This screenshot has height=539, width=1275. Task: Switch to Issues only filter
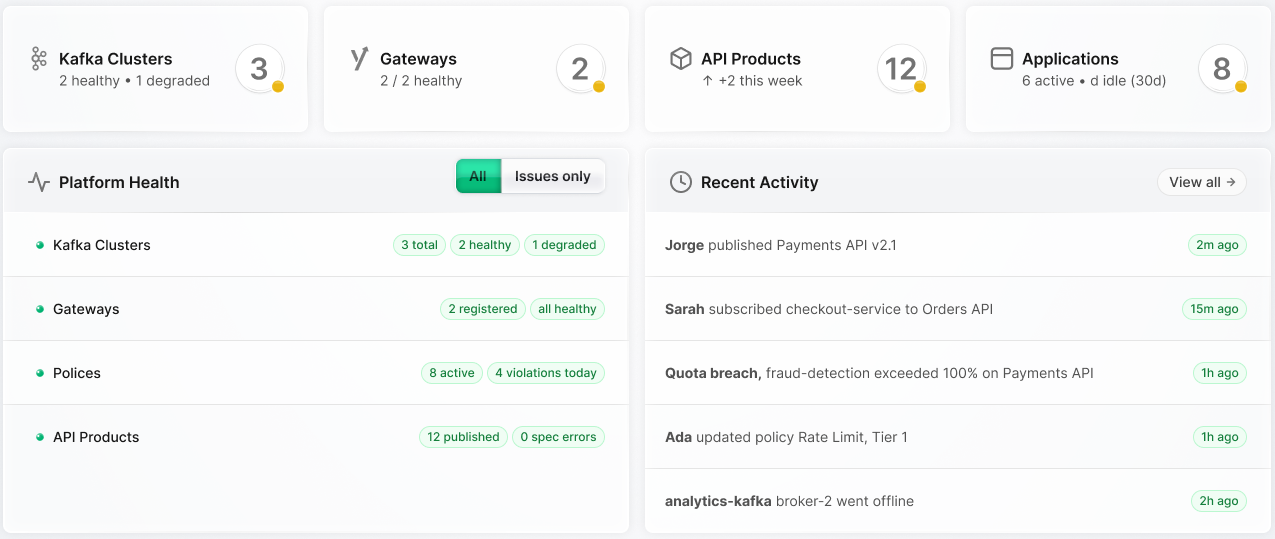(553, 176)
